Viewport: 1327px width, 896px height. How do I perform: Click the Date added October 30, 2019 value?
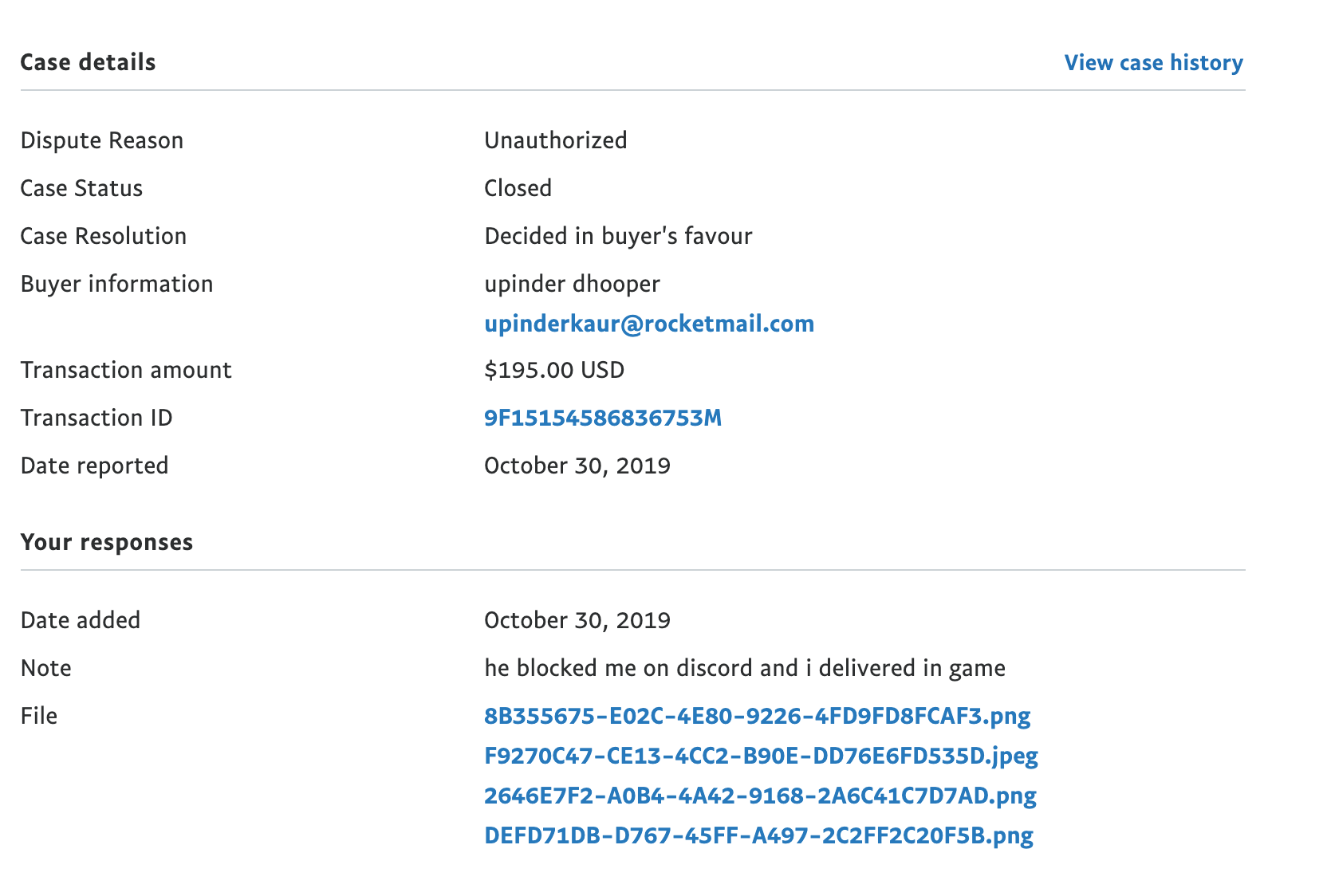577,620
